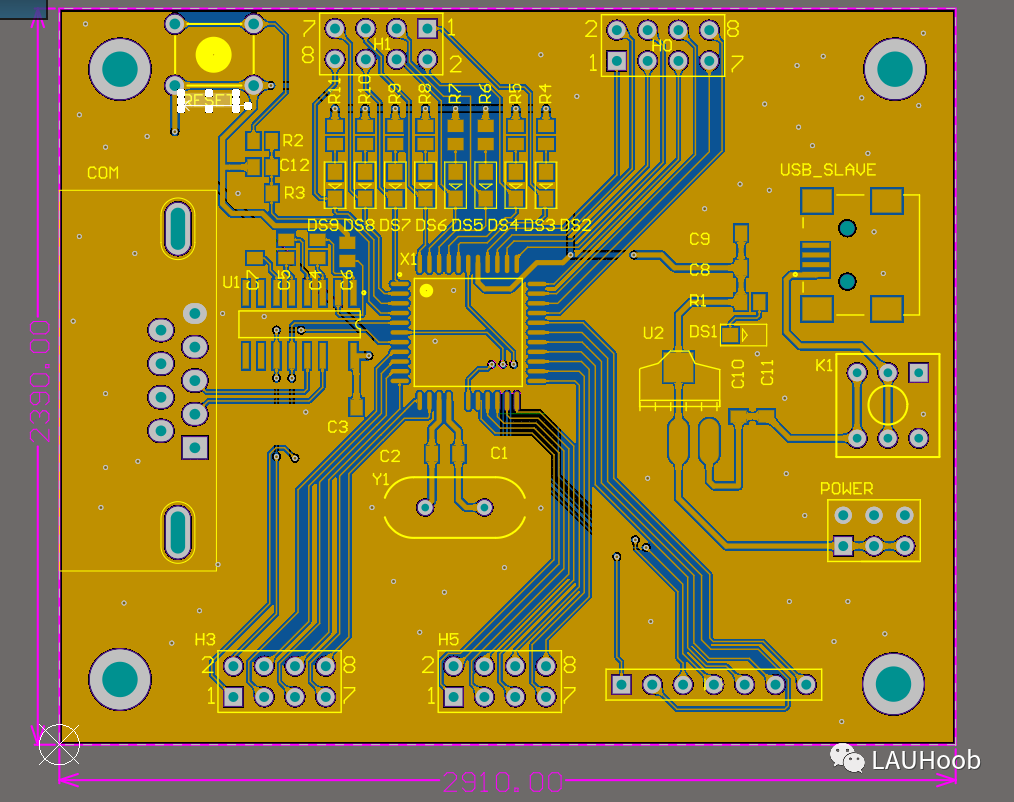Click the 2390.00 height dimension
Viewport: 1014px width, 802px height.
40,382
